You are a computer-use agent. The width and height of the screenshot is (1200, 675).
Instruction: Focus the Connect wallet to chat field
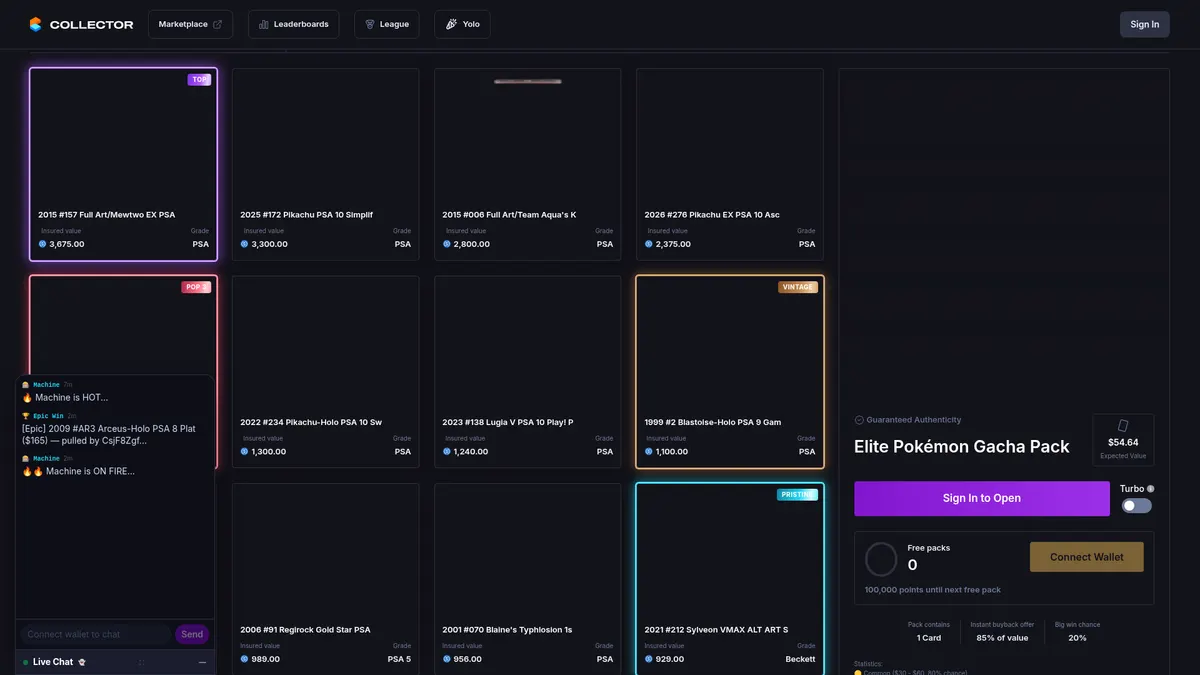click(95, 634)
